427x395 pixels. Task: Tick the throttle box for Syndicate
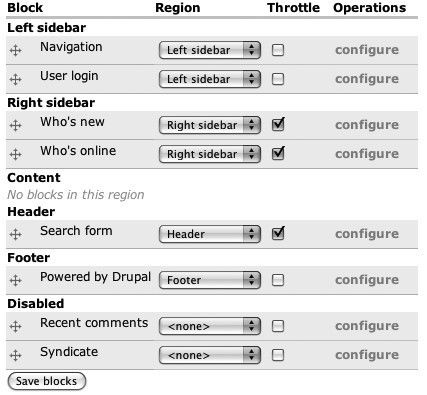click(278, 355)
